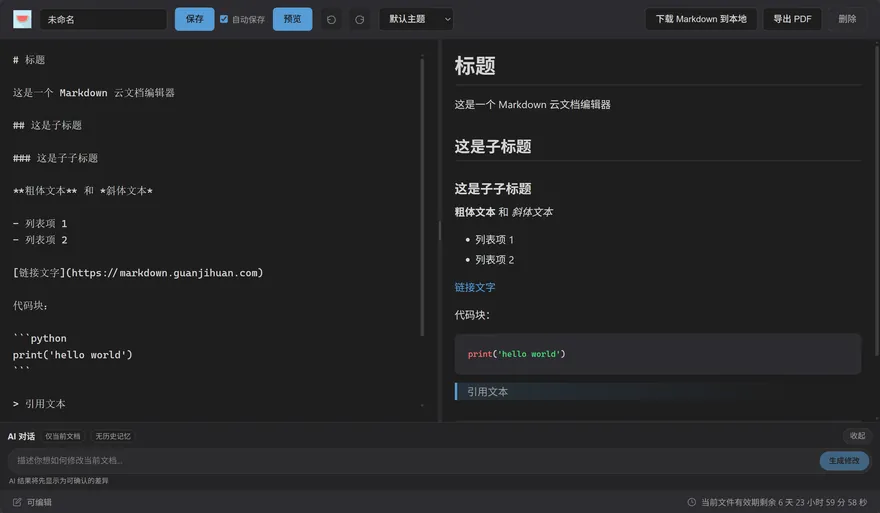Click the app logo icon
880x513 pixels.
click(22, 19)
